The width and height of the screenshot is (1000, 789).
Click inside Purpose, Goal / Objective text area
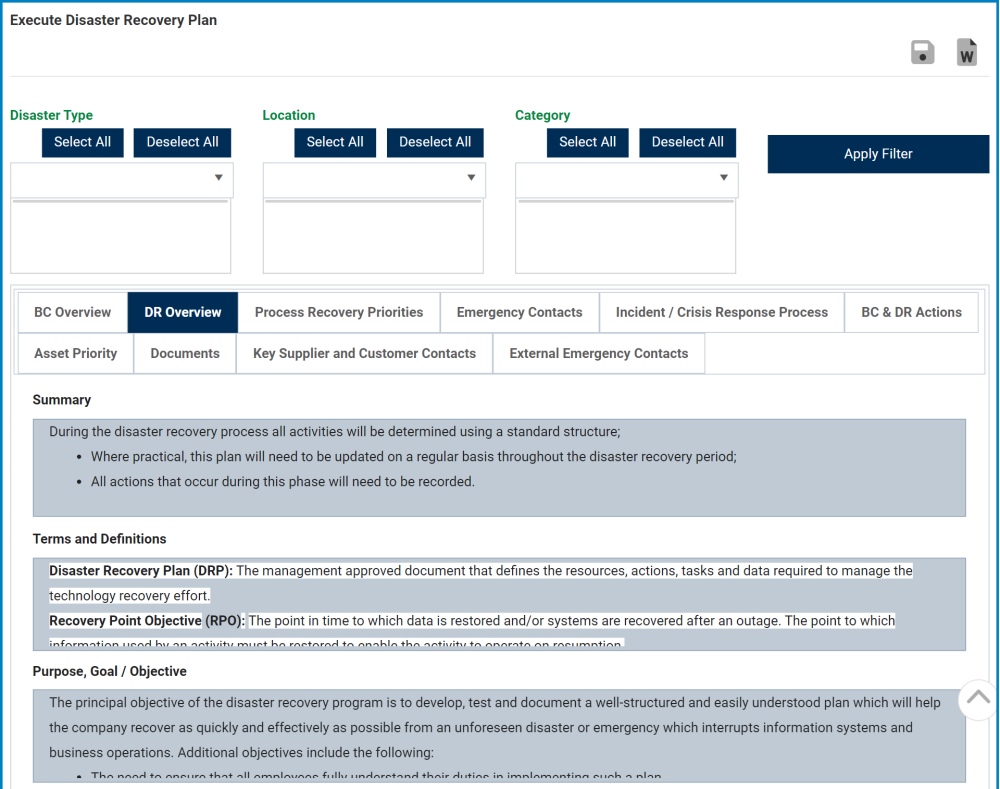pos(499,736)
